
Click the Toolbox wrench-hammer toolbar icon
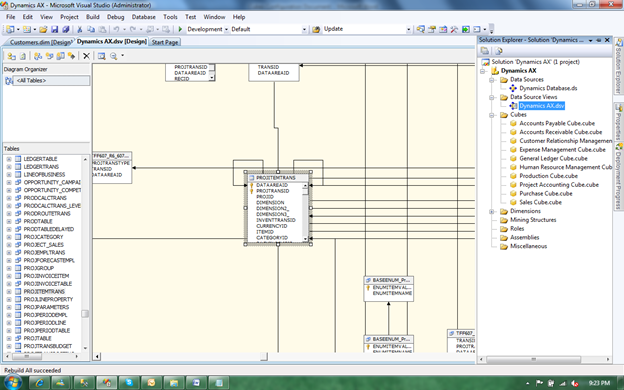(454, 29)
